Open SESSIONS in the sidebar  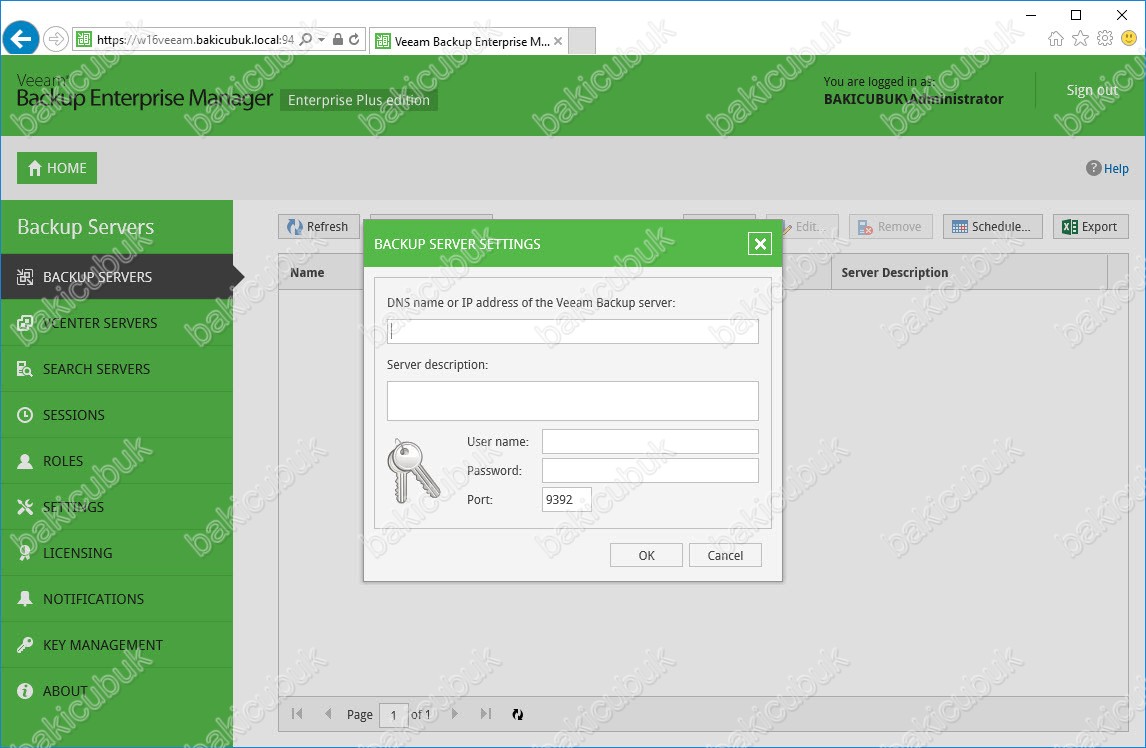(x=117, y=415)
